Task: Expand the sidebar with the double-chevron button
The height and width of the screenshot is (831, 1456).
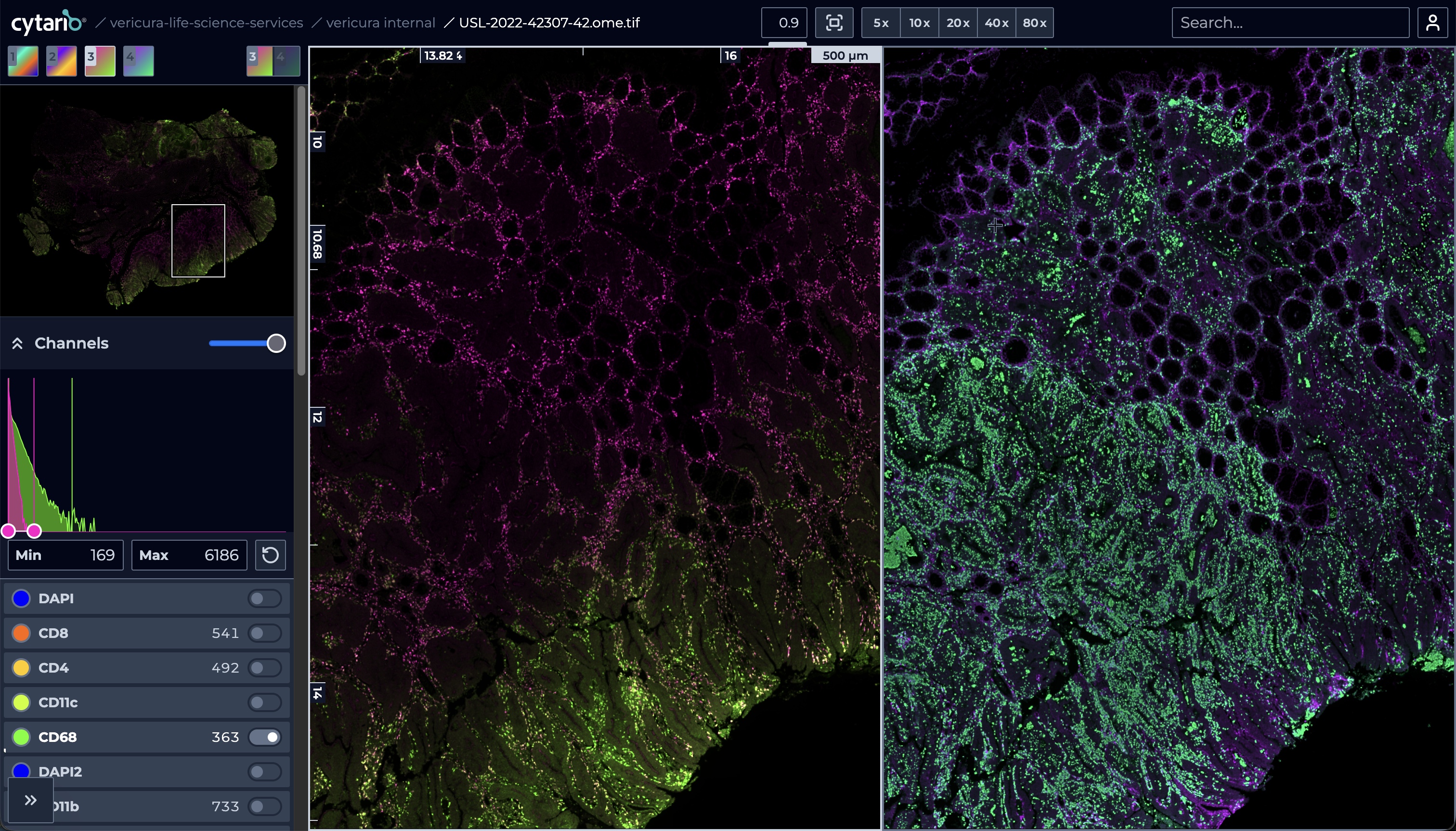Action: [x=31, y=800]
